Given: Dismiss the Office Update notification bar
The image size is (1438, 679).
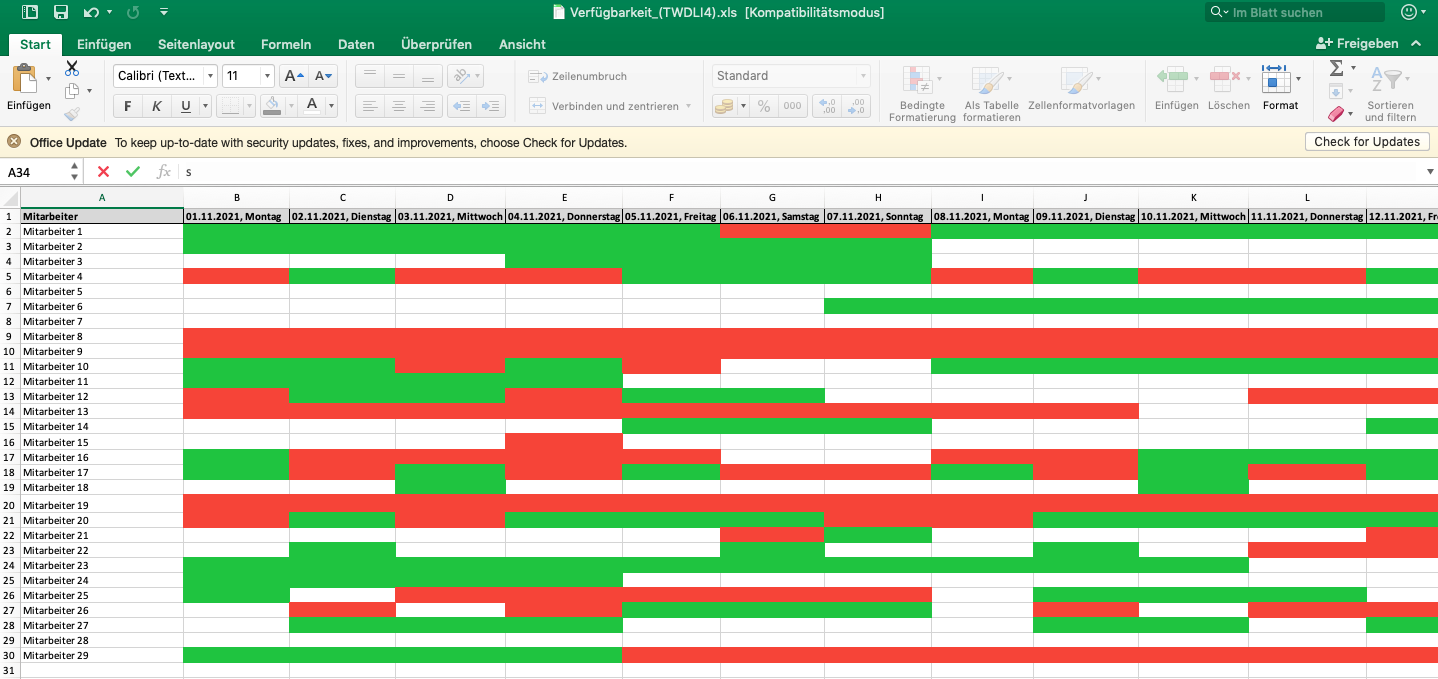Looking at the screenshot, I should pos(14,142).
